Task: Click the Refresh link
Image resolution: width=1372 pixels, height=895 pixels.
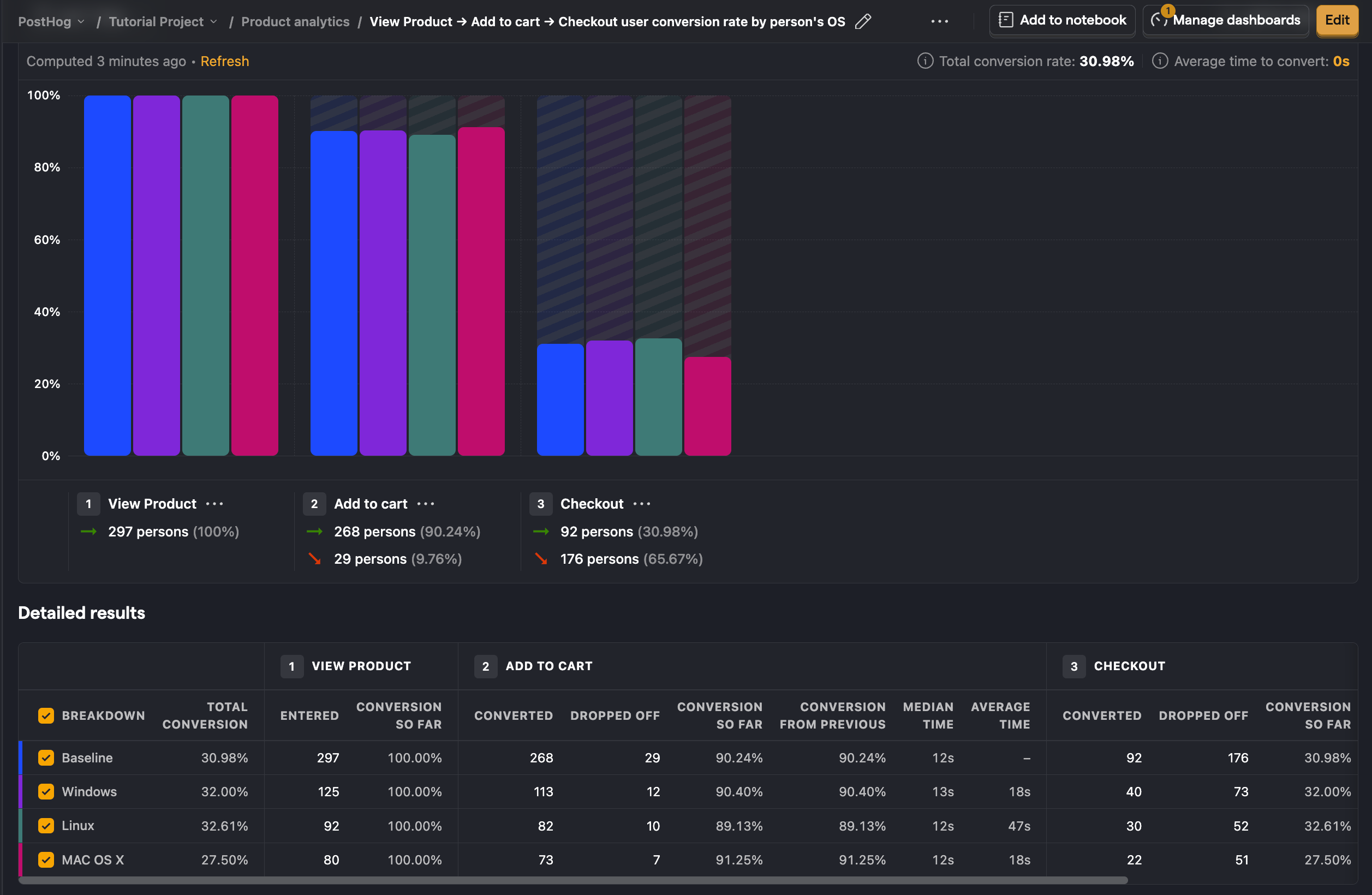Action: pos(225,61)
